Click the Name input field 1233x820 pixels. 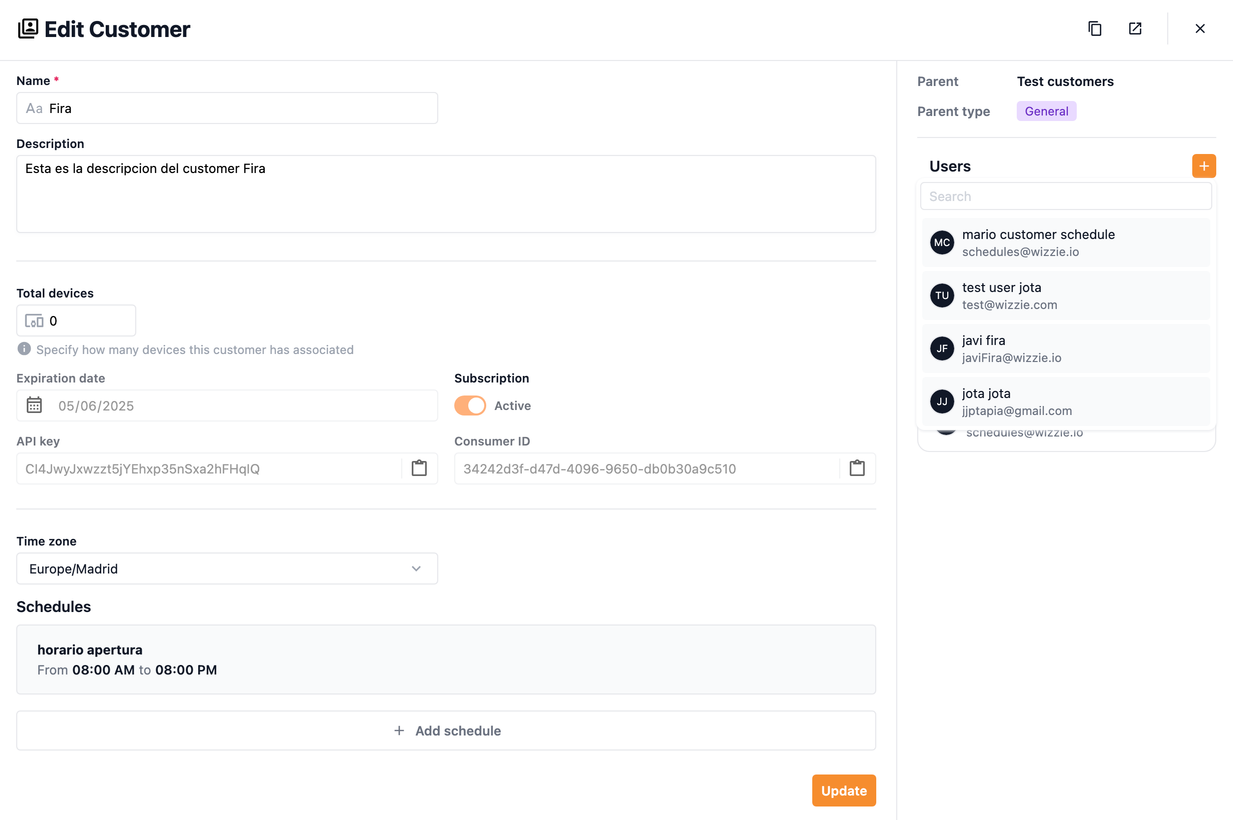click(240, 108)
